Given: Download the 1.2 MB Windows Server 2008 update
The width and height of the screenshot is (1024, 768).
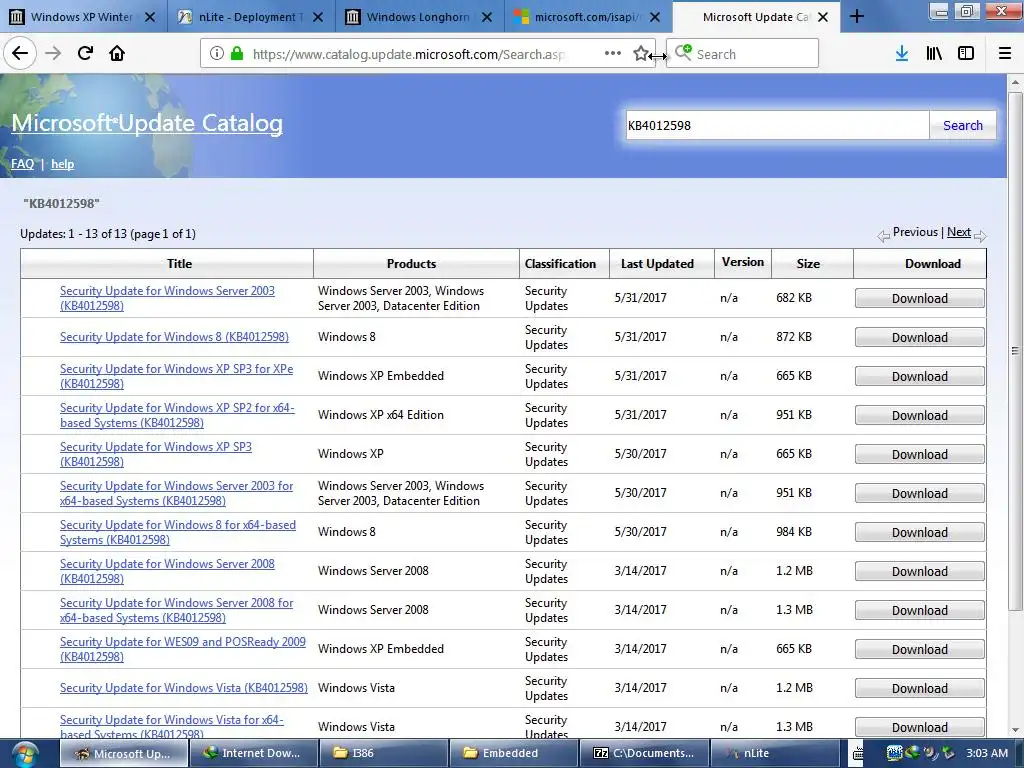Looking at the screenshot, I should pyautogui.click(x=920, y=571).
